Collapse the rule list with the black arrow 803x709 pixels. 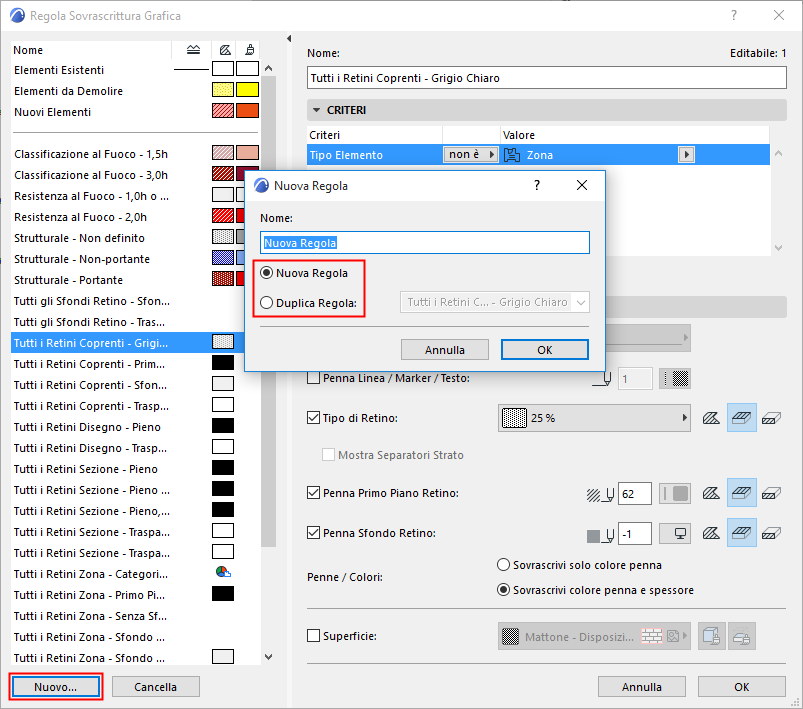pos(289,38)
